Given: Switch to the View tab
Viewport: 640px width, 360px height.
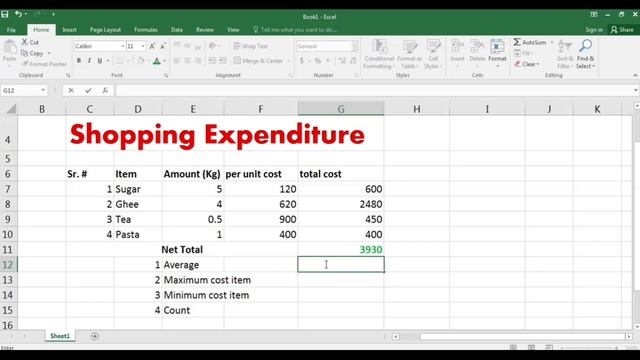Looking at the screenshot, I should pos(233,30).
